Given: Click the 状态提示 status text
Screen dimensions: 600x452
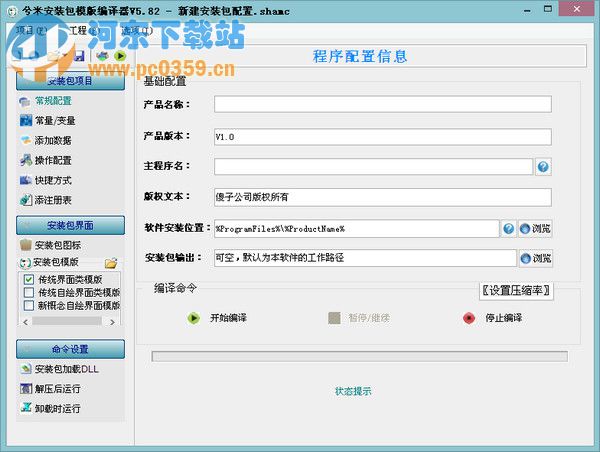Looking at the screenshot, I should click(353, 391).
